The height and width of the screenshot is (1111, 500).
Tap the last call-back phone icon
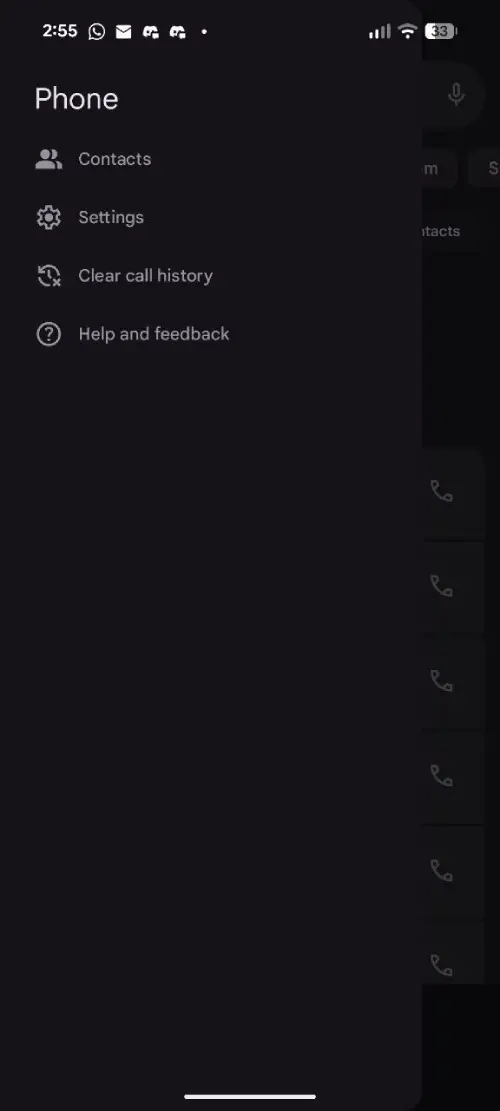click(441, 965)
